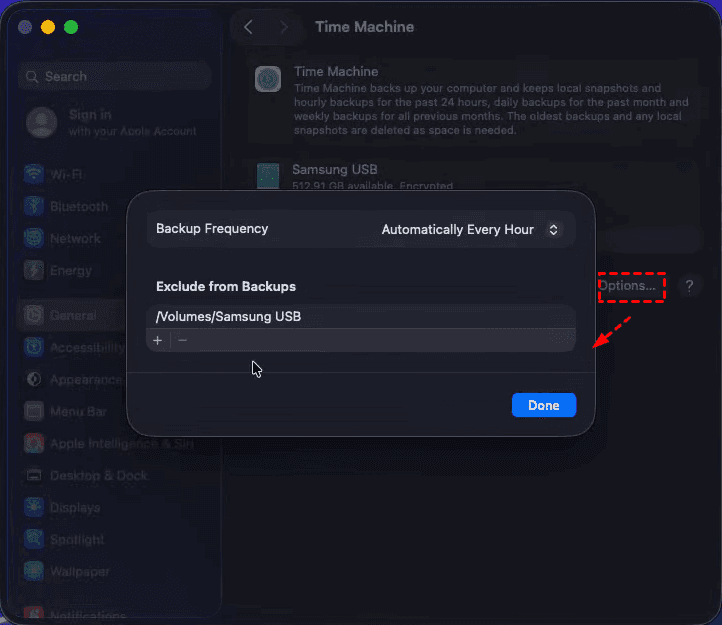Click the Wi-Fi icon in sidebar

pos(34,174)
